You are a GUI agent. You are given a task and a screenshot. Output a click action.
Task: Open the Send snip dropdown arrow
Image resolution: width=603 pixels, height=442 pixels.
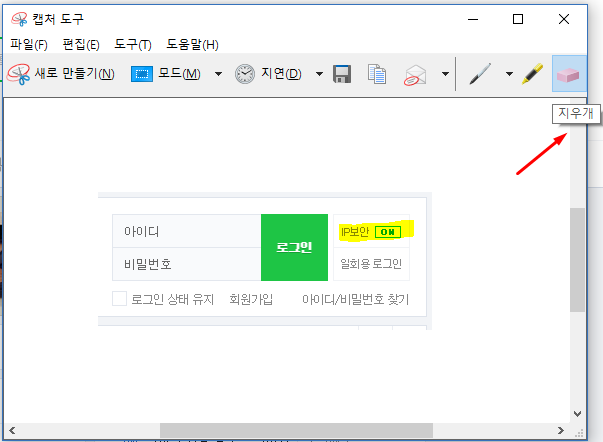tap(445, 74)
